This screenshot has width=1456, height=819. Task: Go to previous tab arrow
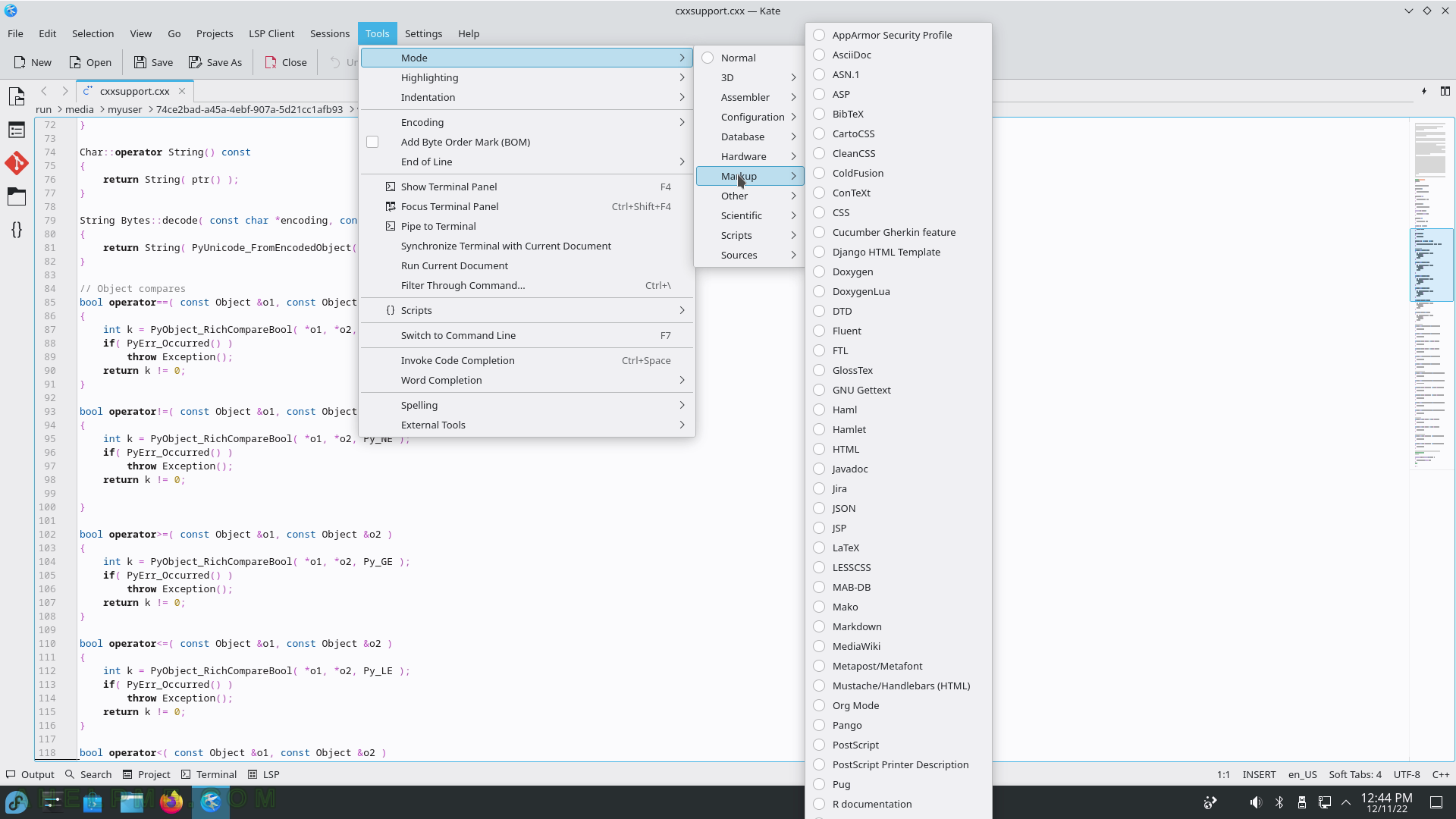point(44,91)
